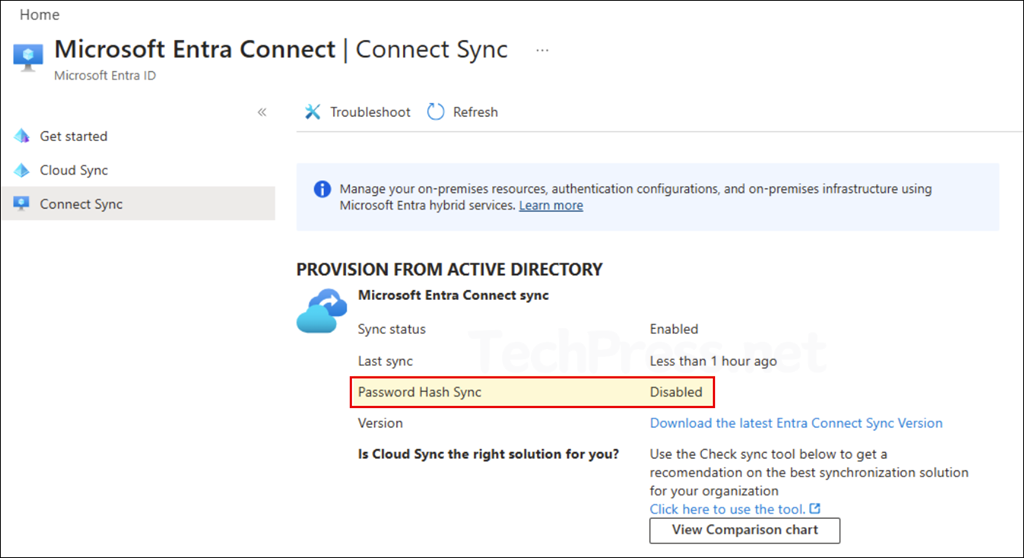
Task: Click the Connect Sync page title
Action: (432, 50)
